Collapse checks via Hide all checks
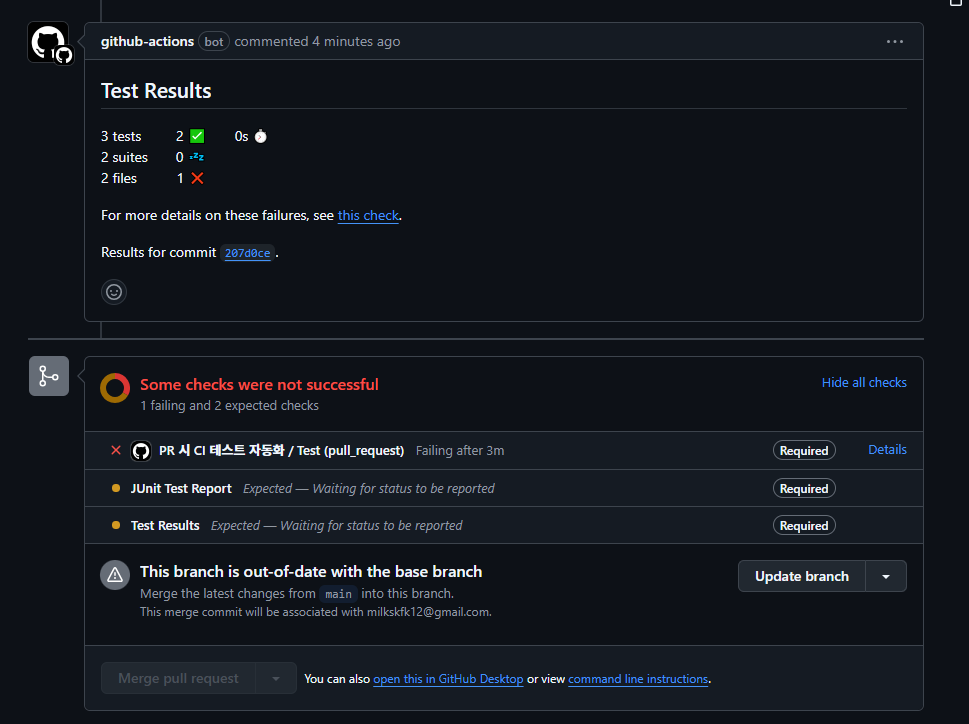969x724 pixels. click(x=864, y=382)
